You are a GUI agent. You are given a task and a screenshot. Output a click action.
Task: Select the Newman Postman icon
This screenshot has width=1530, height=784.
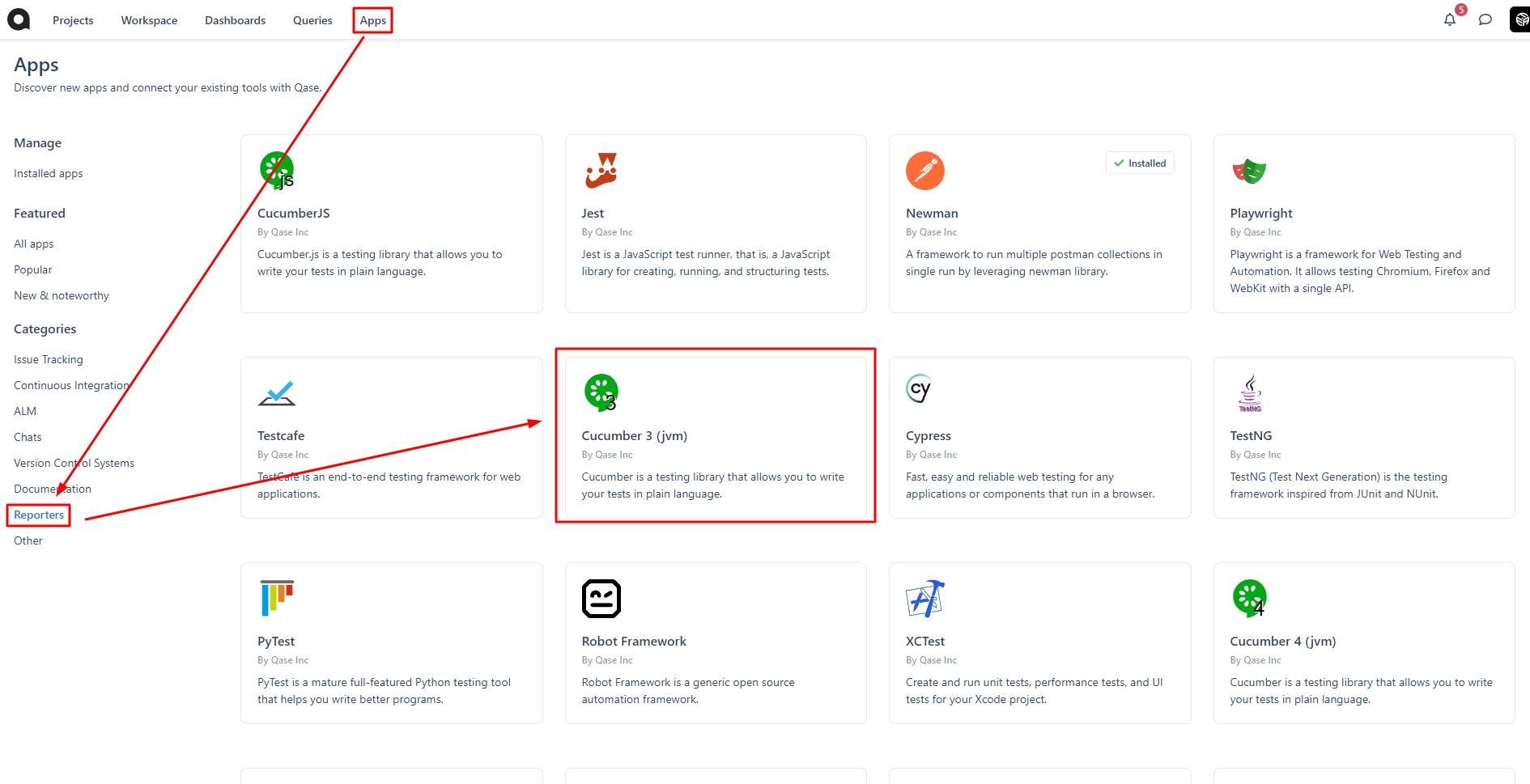[x=924, y=171]
